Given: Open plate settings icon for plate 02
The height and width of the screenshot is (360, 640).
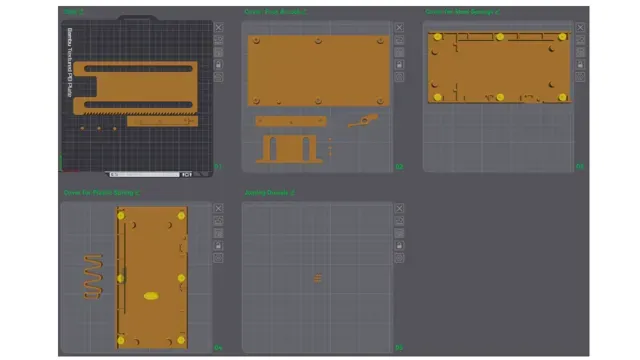Looking at the screenshot, I should [x=399, y=77].
